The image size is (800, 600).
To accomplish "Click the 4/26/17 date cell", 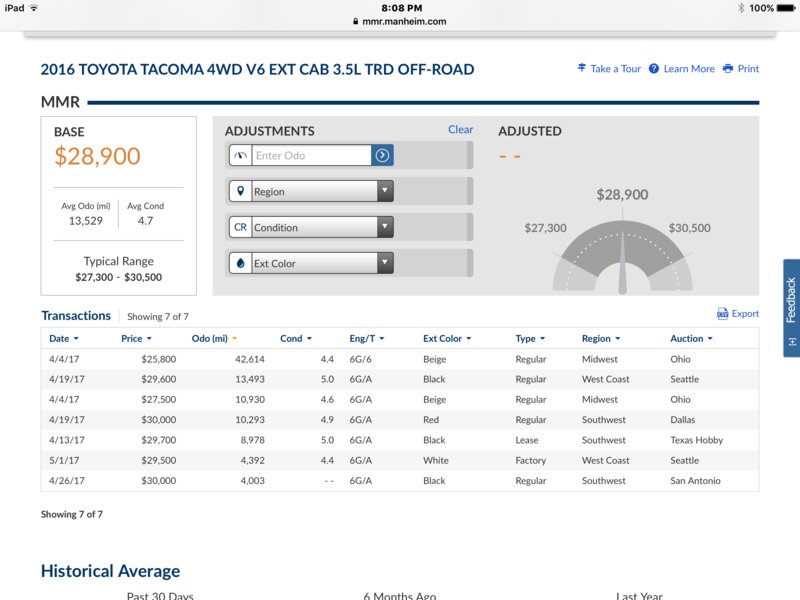I will [67, 481].
